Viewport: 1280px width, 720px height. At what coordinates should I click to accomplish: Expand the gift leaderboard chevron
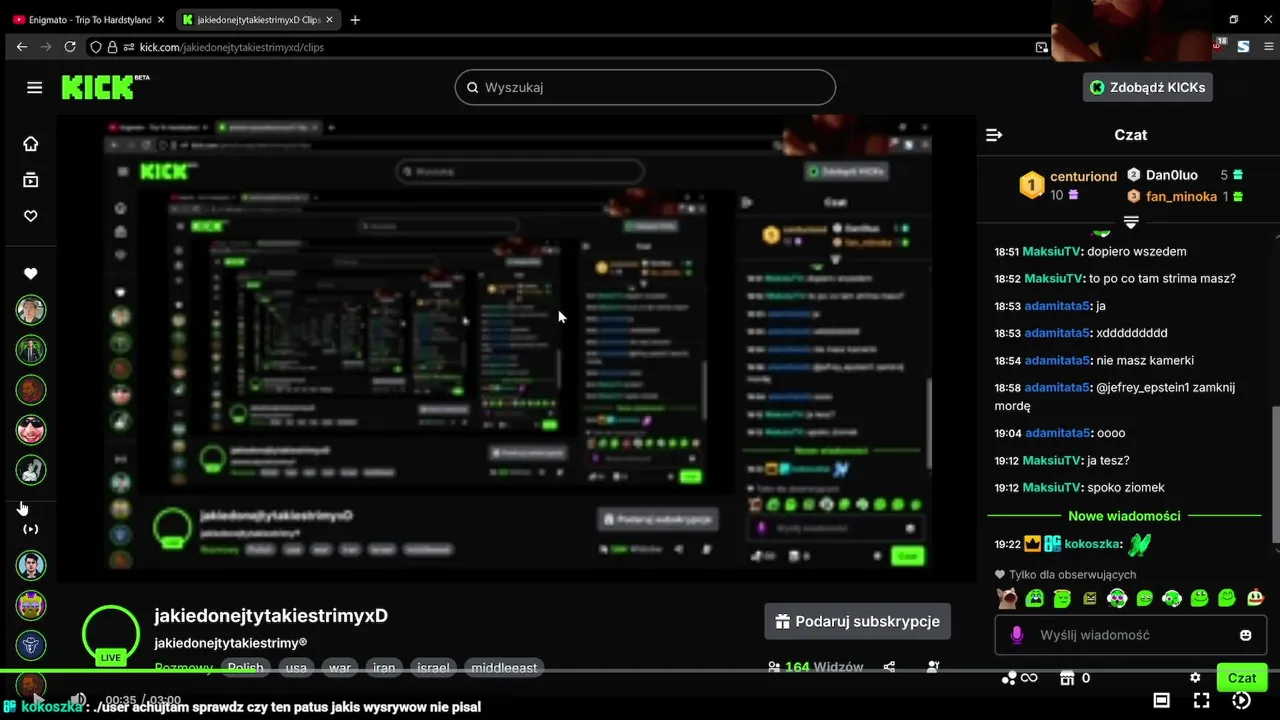pyautogui.click(x=1131, y=221)
